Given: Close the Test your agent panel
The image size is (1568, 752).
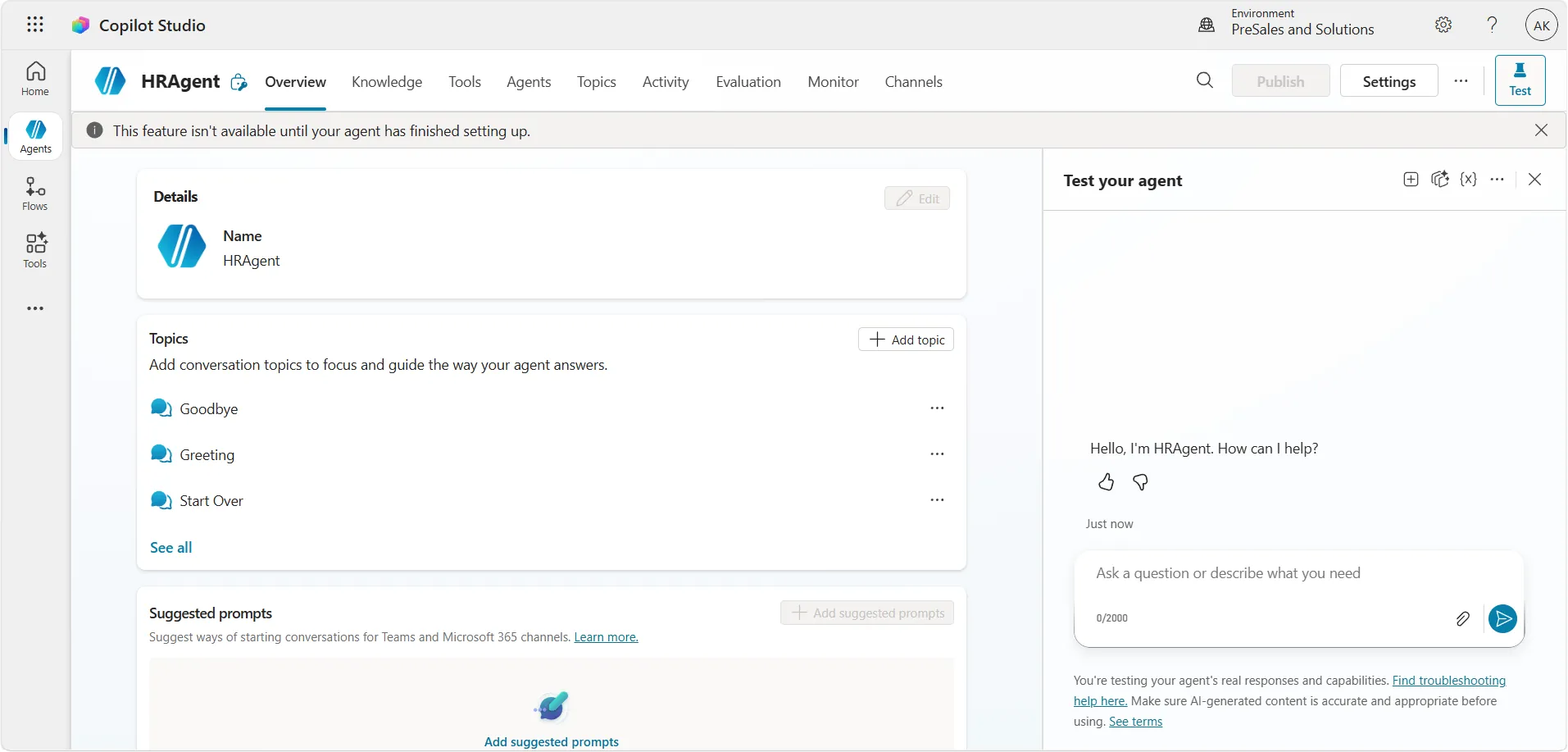Looking at the screenshot, I should point(1535,180).
